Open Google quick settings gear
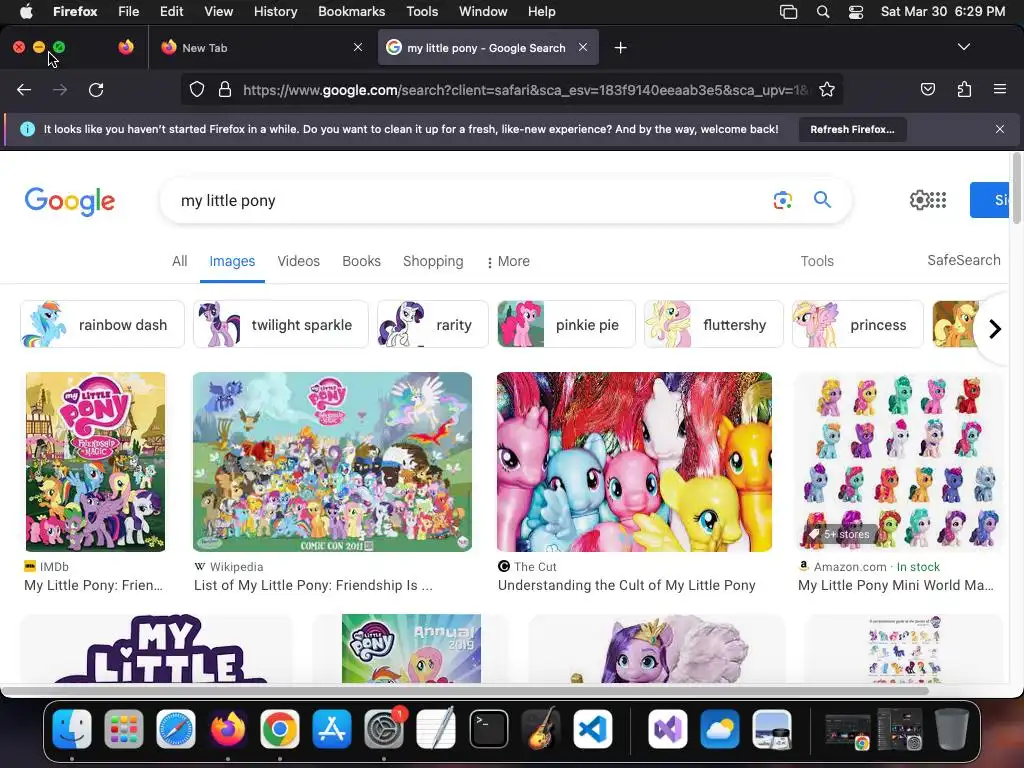Screen dimensions: 1024x768 (919, 200)
